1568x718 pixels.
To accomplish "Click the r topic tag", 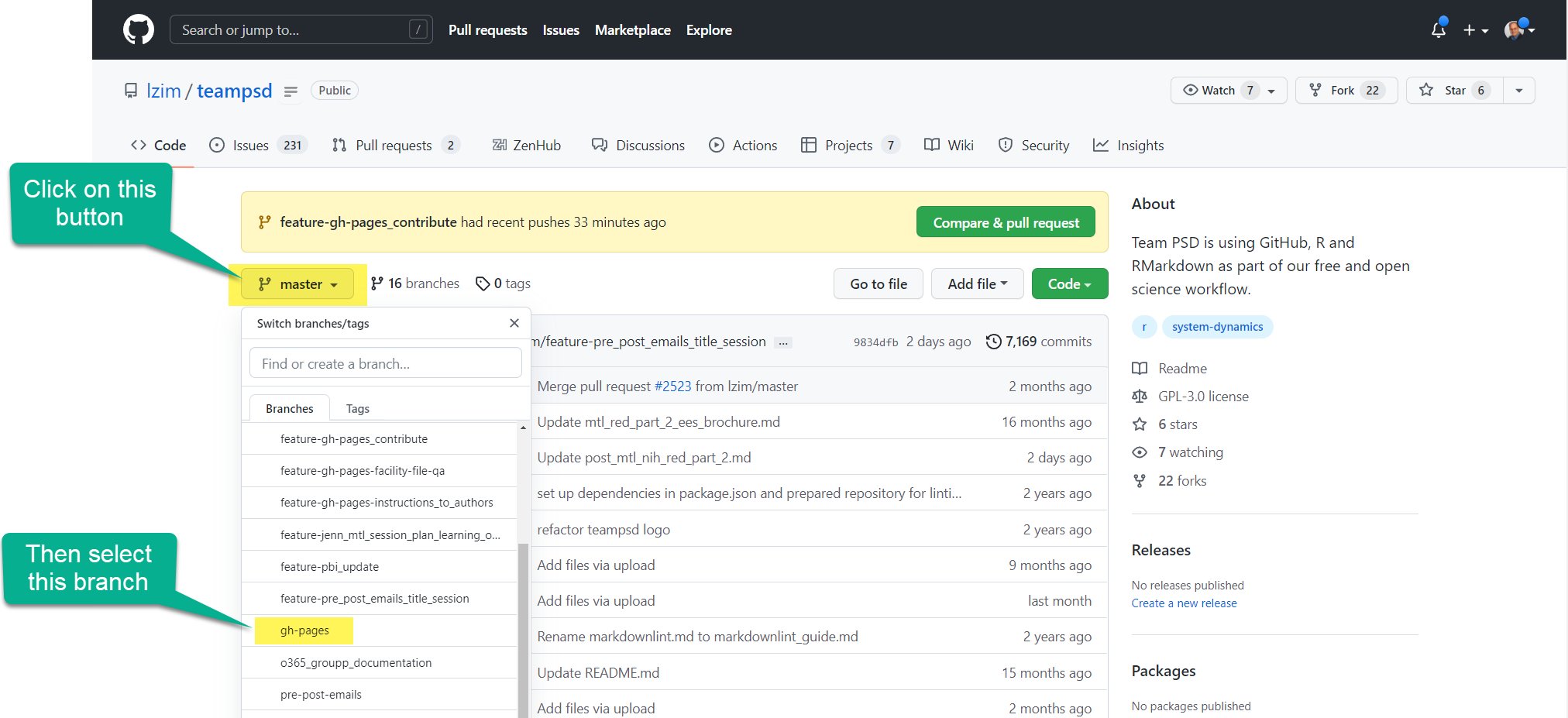I will pyautogui.click(x=1144, y=327).
